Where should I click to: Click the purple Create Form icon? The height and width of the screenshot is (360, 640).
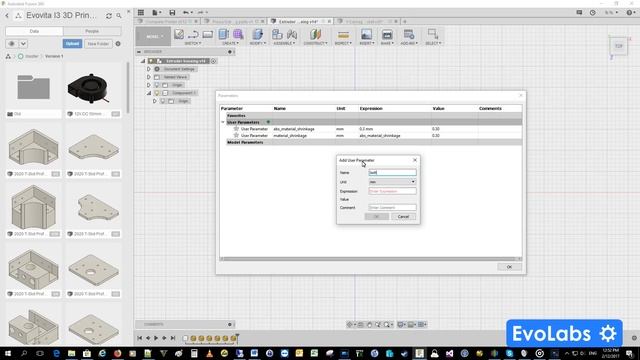[238, 35]
